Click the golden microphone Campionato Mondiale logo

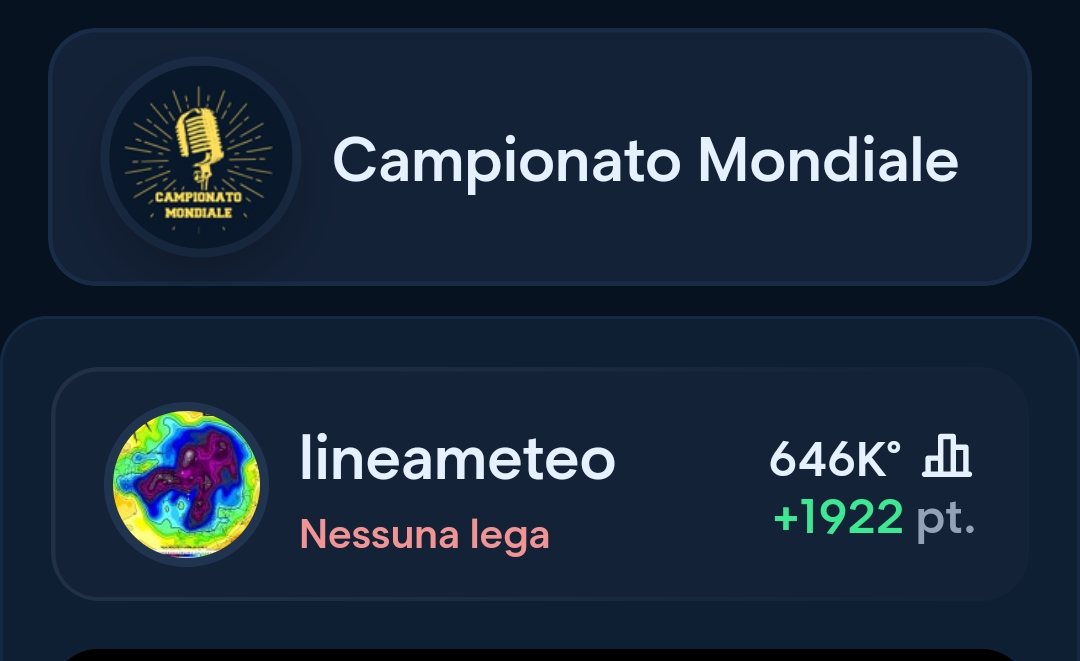coord(201,157)
